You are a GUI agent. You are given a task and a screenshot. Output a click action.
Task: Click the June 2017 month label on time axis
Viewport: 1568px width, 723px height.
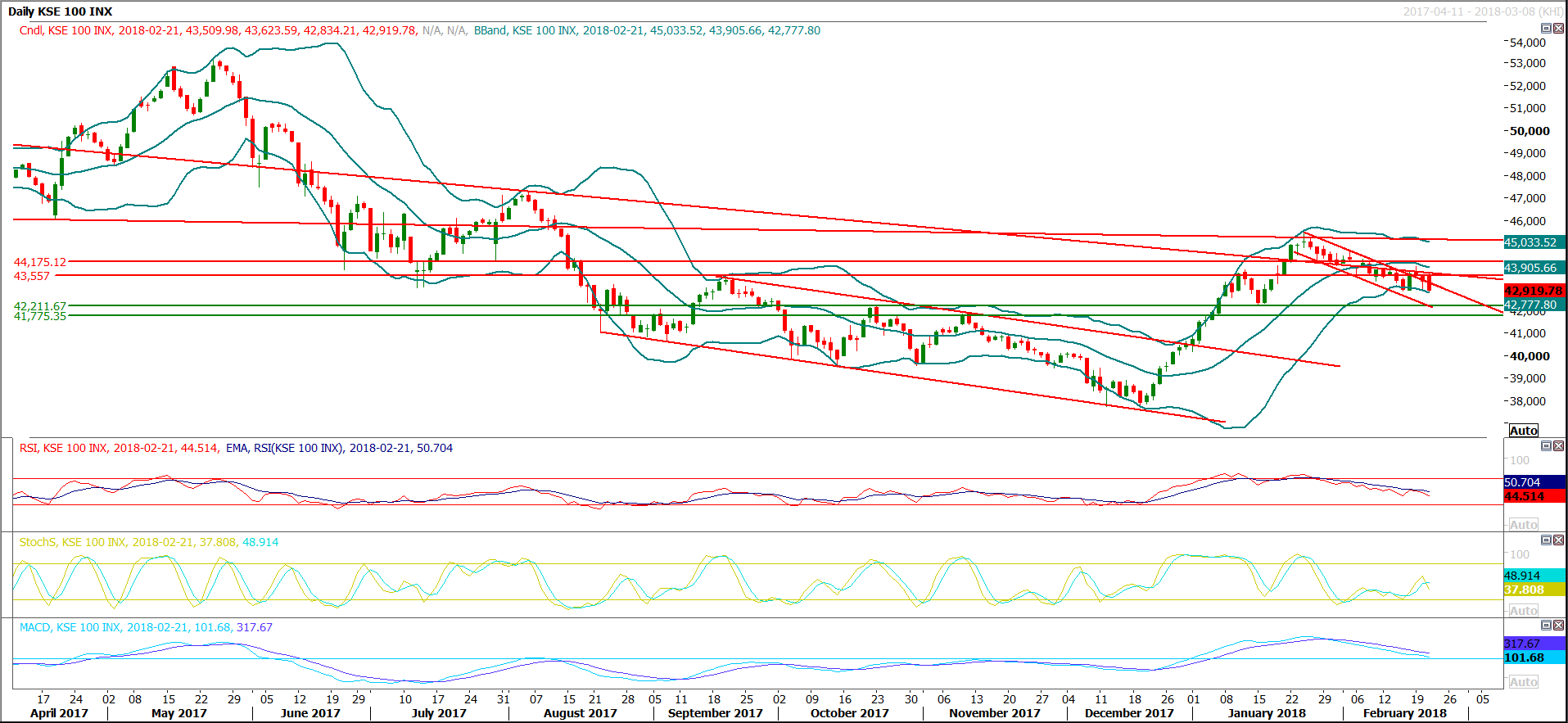pos(310,713)
